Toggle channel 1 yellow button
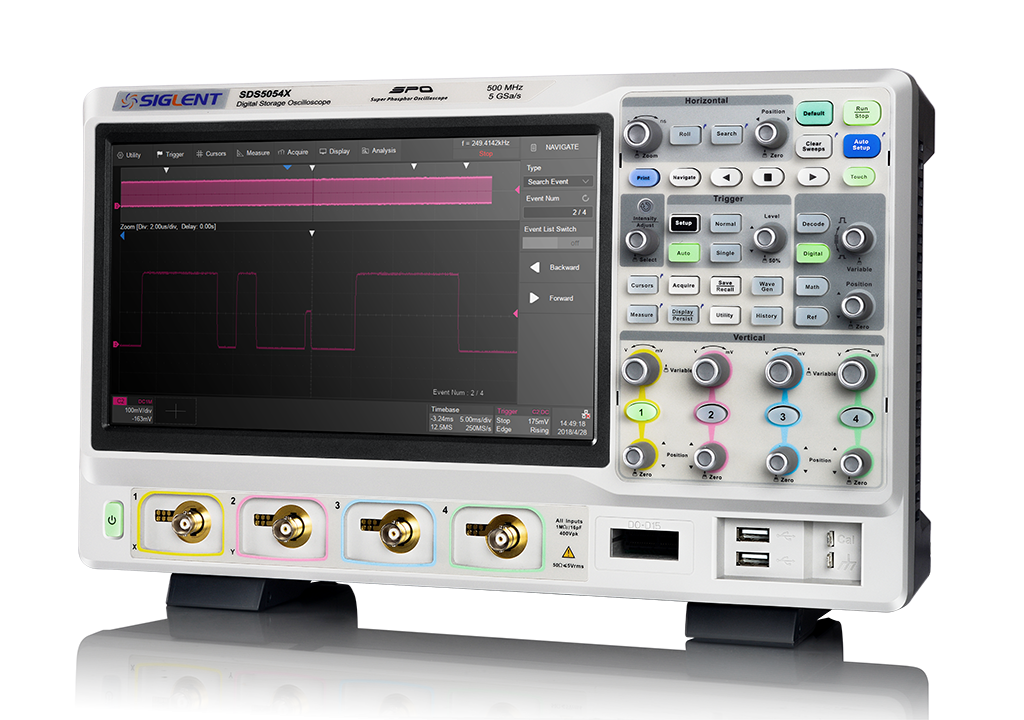Viewport: 1024px width, 720px height. (641, 412)
